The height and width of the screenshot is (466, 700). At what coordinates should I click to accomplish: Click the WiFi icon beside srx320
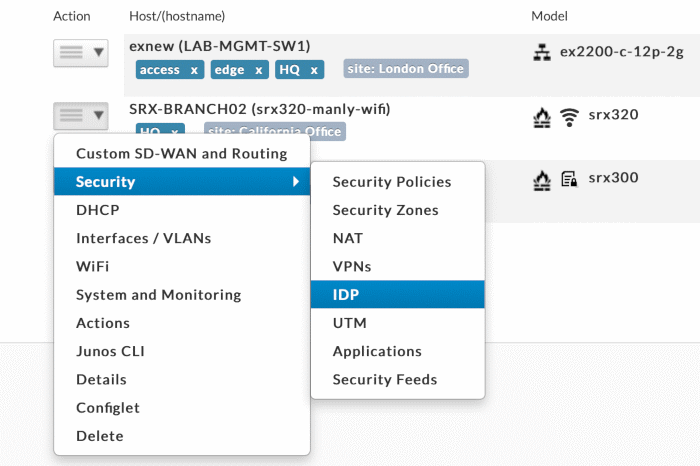[569, 117]
